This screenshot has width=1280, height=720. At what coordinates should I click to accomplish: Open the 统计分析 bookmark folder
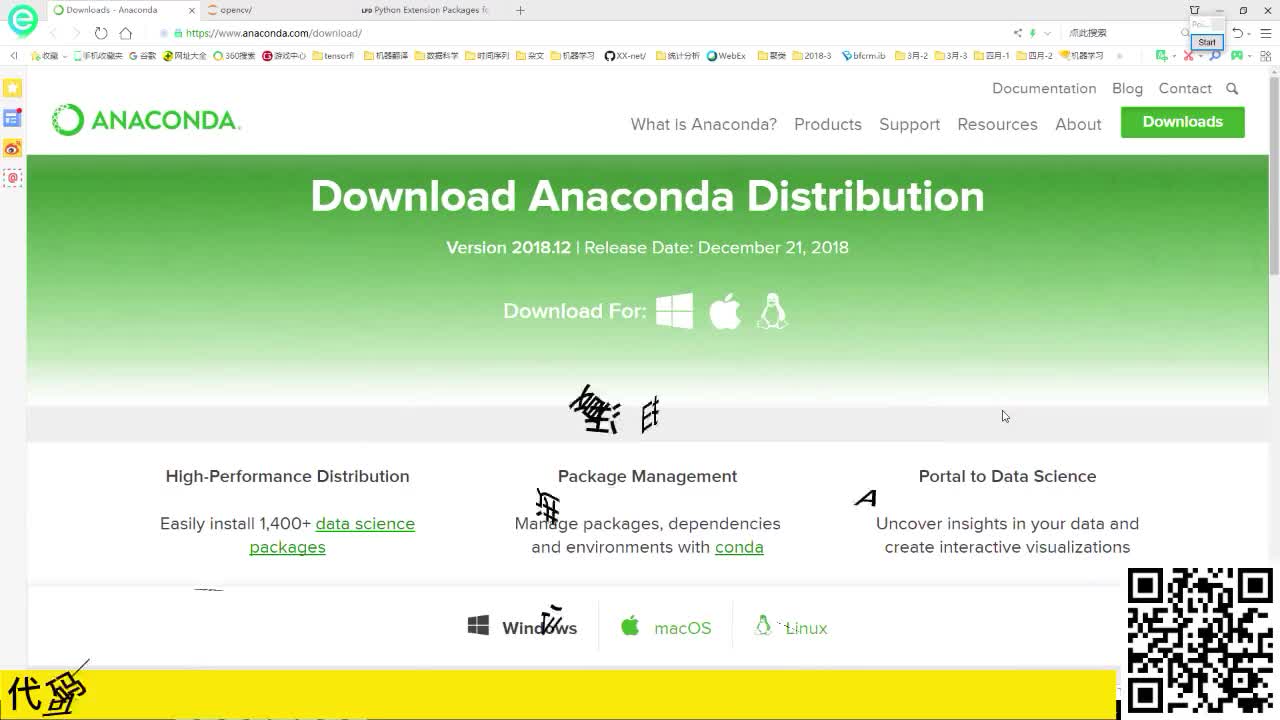[x=678, y=56]
